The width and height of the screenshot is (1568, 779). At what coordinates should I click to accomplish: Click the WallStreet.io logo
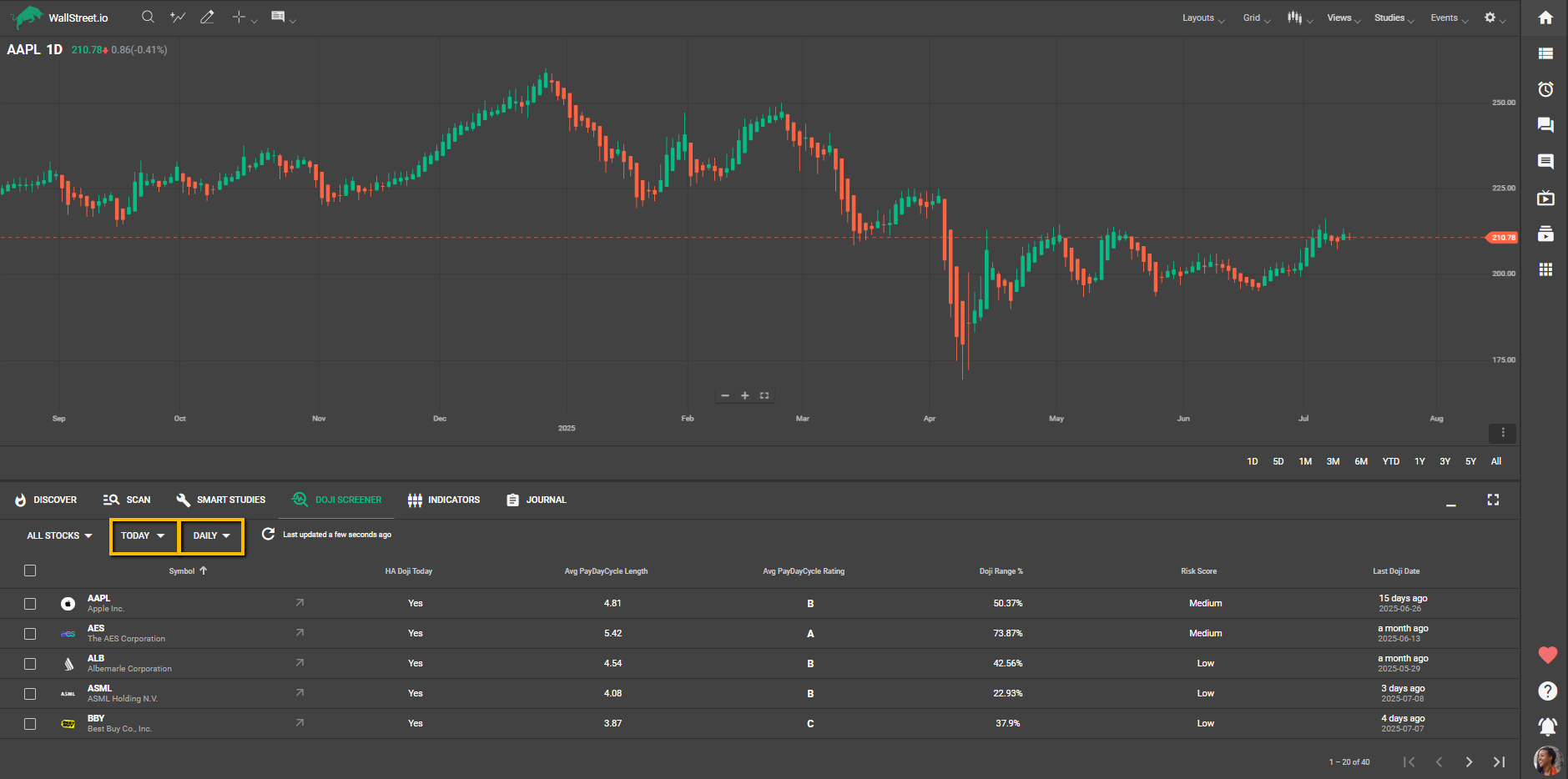(x=58, y=18)
